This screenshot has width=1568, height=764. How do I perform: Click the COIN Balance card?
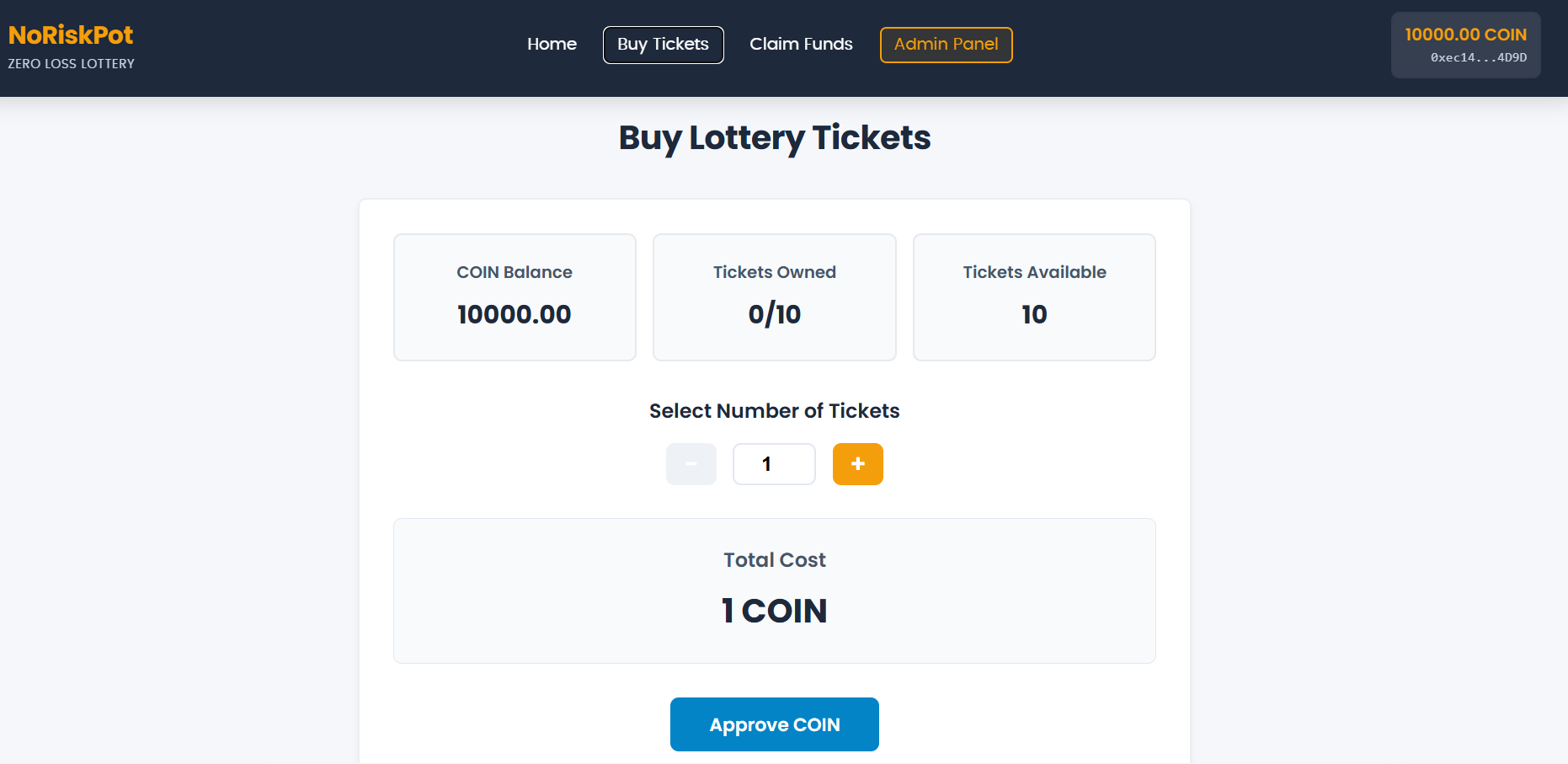(x=515, y=297)
